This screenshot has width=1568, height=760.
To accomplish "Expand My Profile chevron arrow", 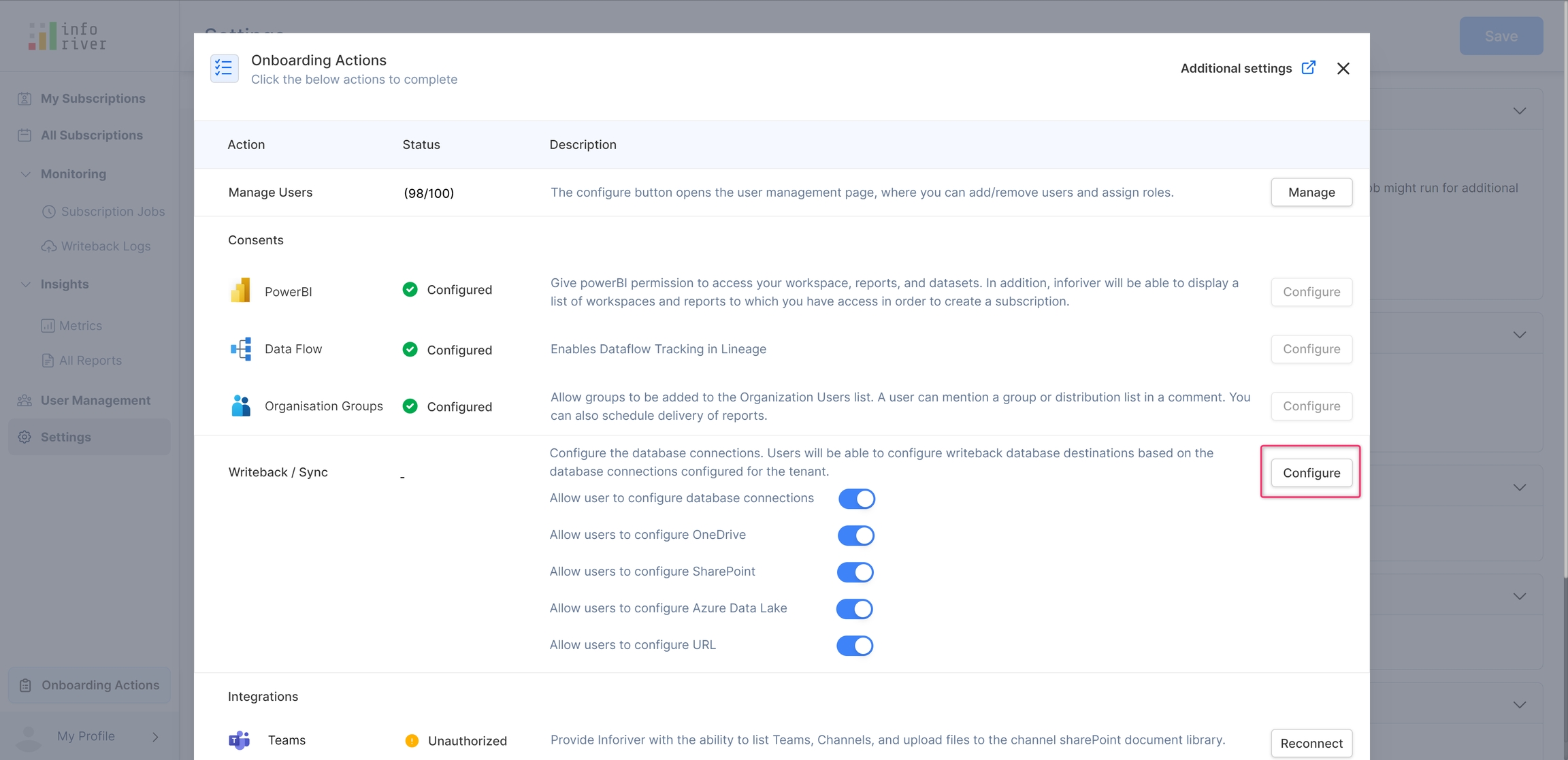I will (155, 737).
